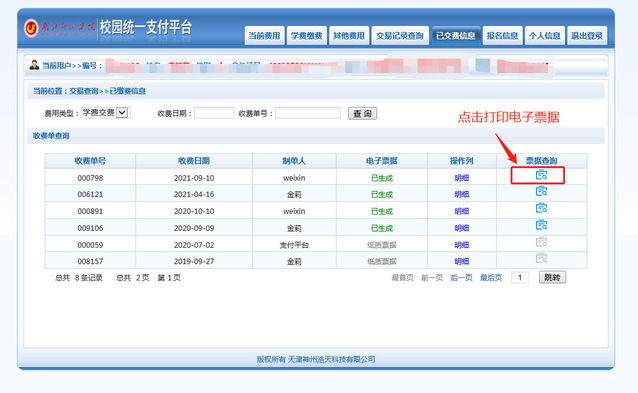Click bill number 006121
The height and width of the screenshot is (393, 638).
[x=90, y=194]
